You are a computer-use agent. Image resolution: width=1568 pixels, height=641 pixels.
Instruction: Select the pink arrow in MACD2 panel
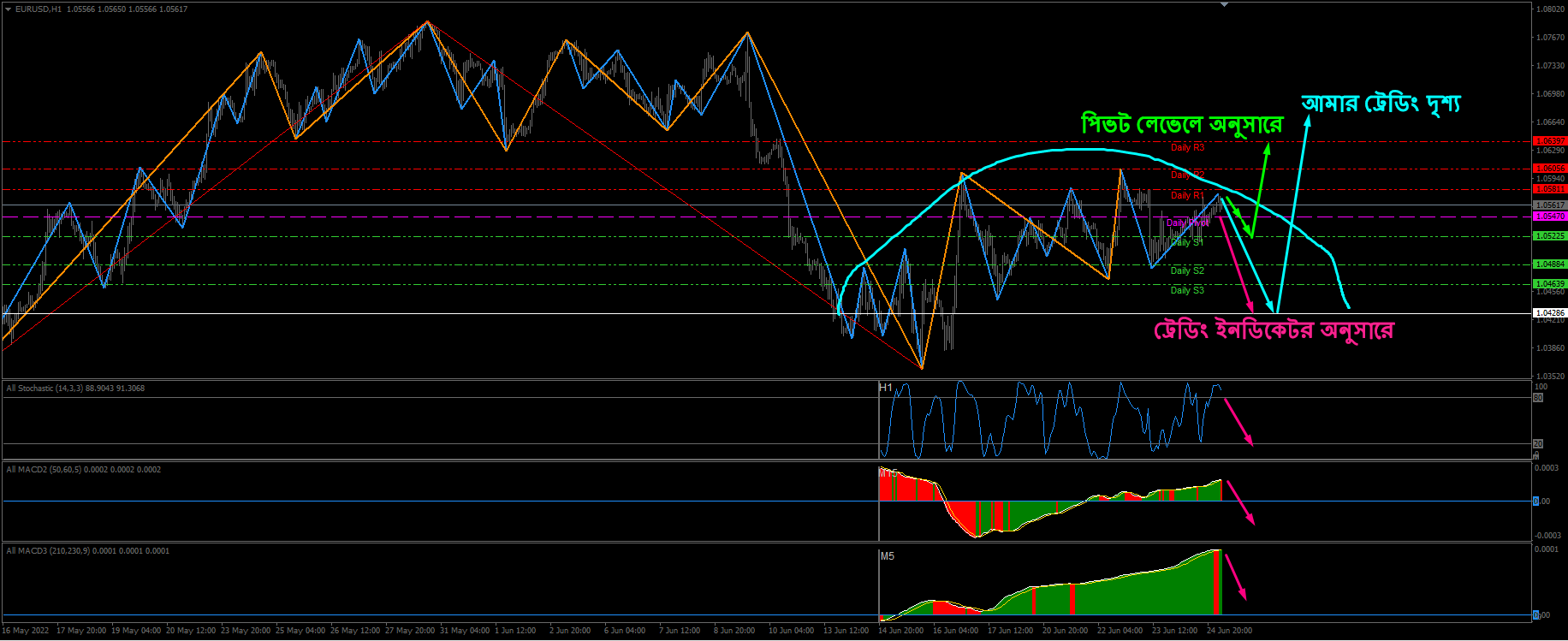click(x=1240, y=502)
